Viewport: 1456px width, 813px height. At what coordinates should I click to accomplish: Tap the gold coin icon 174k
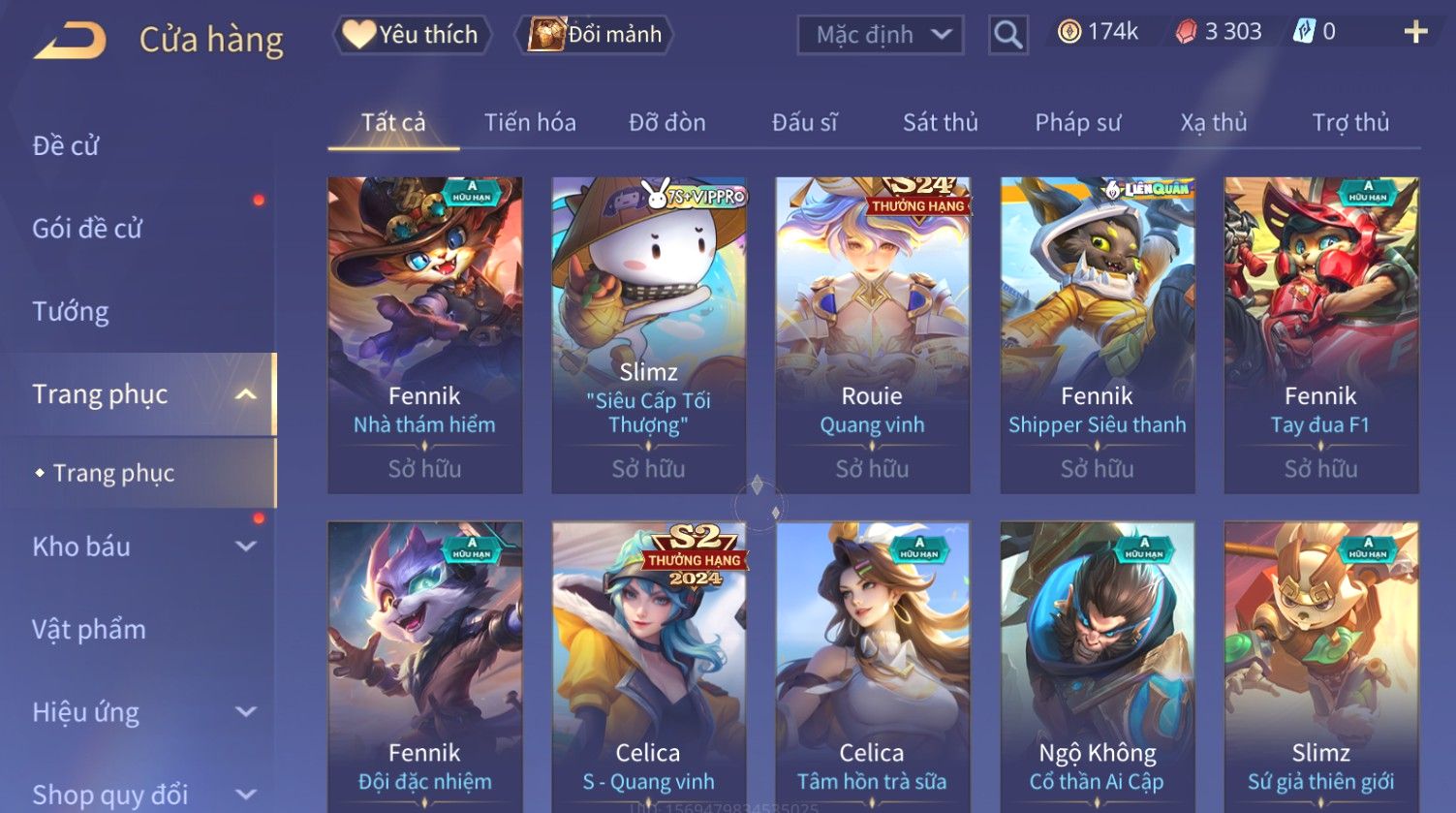tap(1069, 32)
